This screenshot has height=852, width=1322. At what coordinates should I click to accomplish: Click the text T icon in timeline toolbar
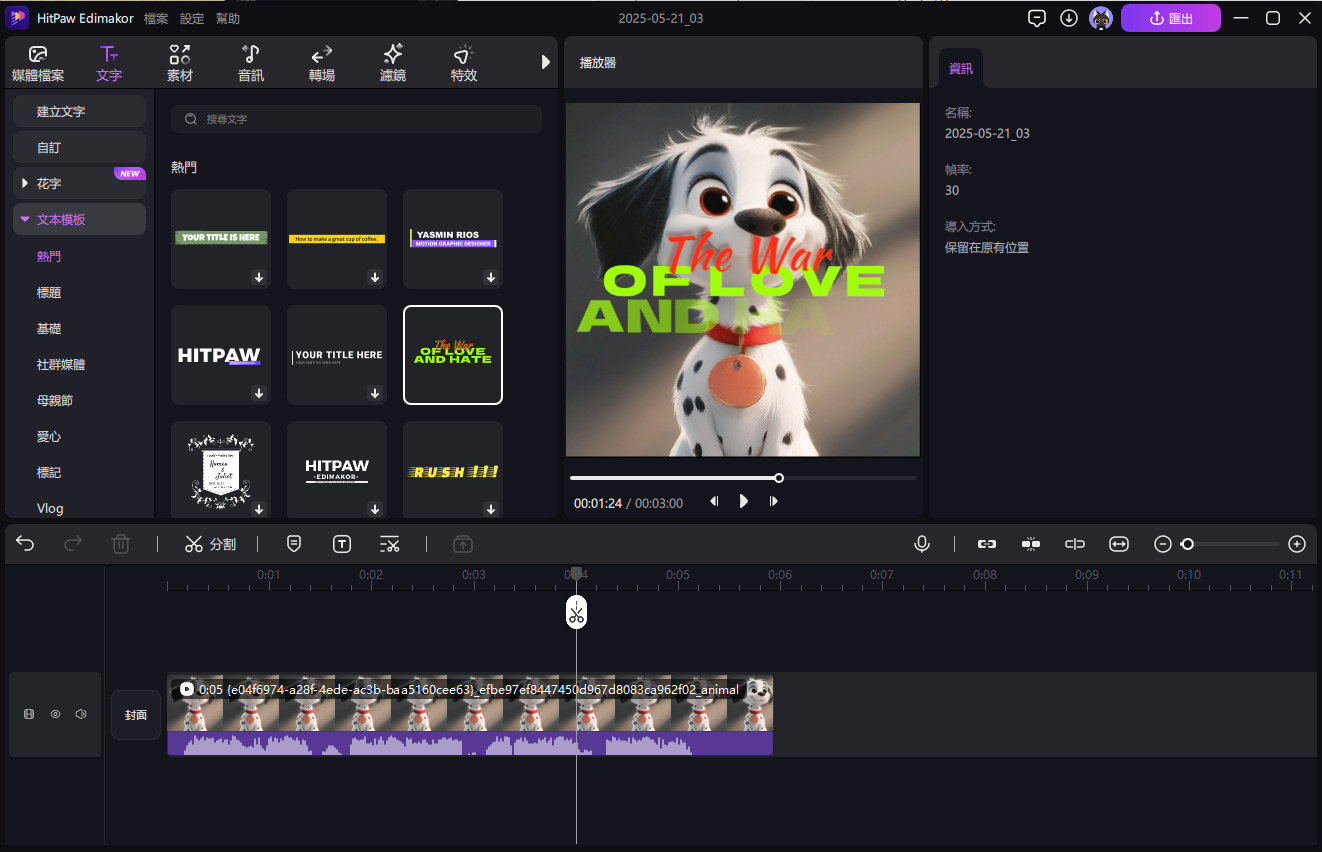pos(342,544)
